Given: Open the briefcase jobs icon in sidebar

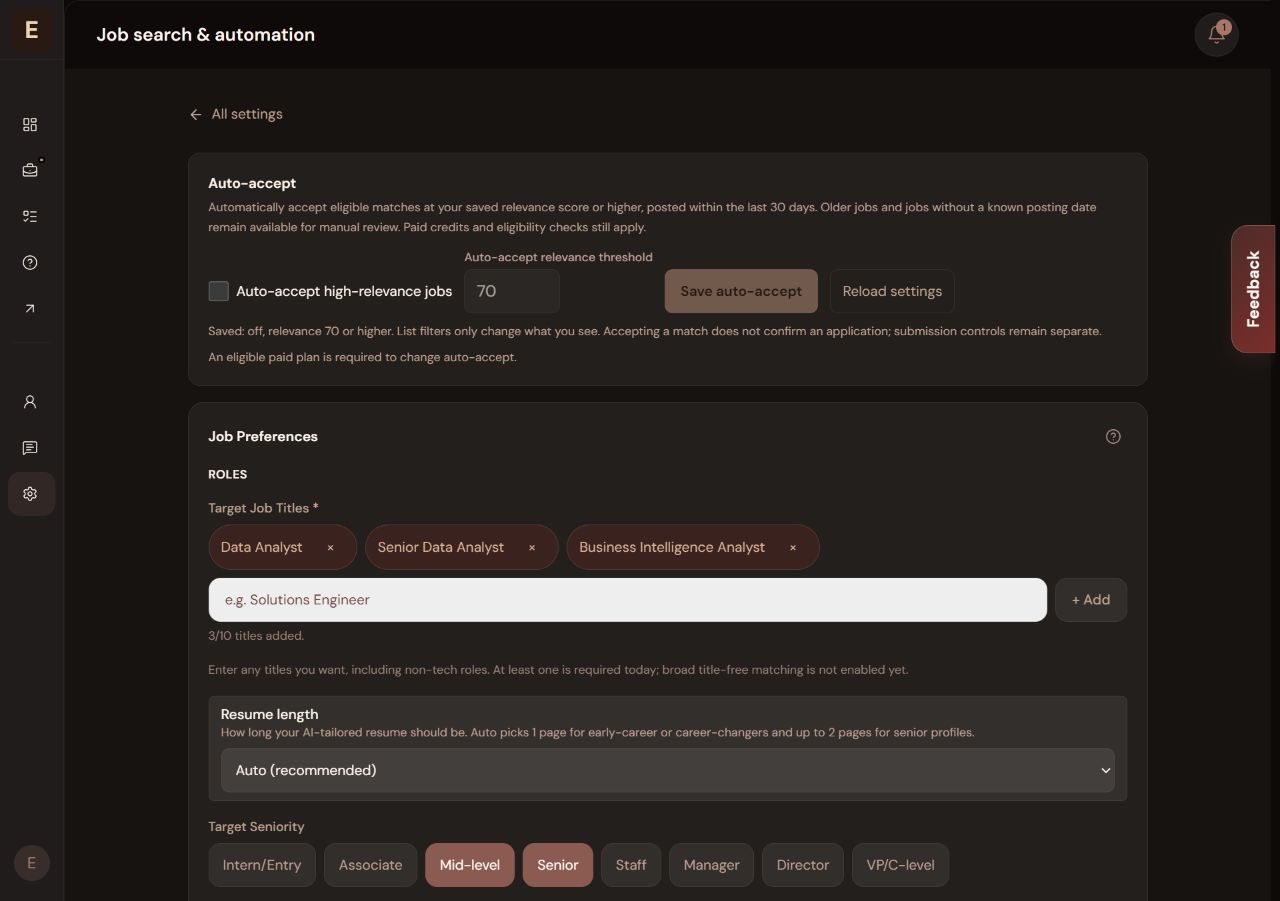Looking at the screenshot, I should pyautogui.click(x=30, y=170).
